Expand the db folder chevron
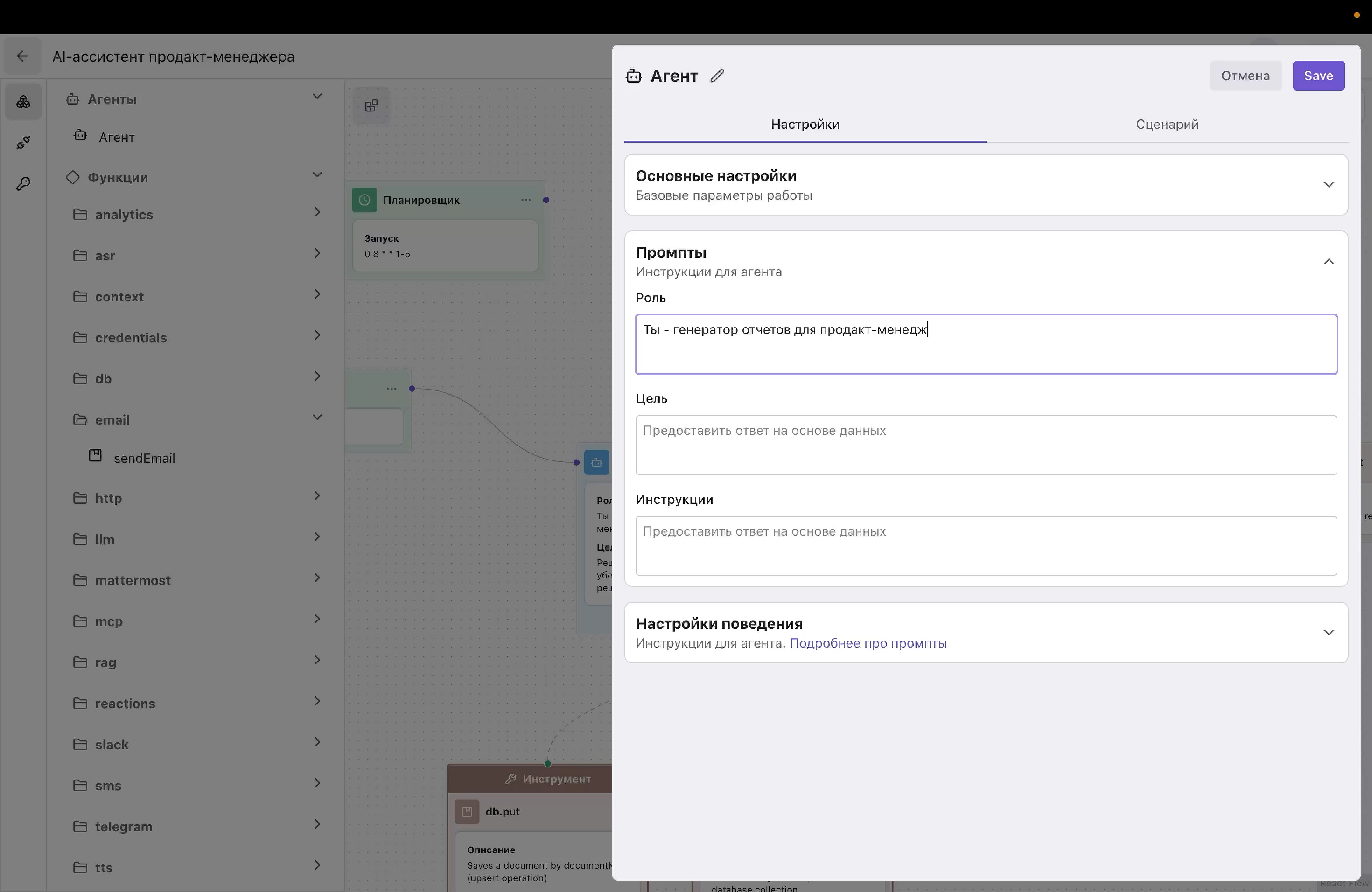Viewport: 1372px width, 892px height. pos(317,376)
